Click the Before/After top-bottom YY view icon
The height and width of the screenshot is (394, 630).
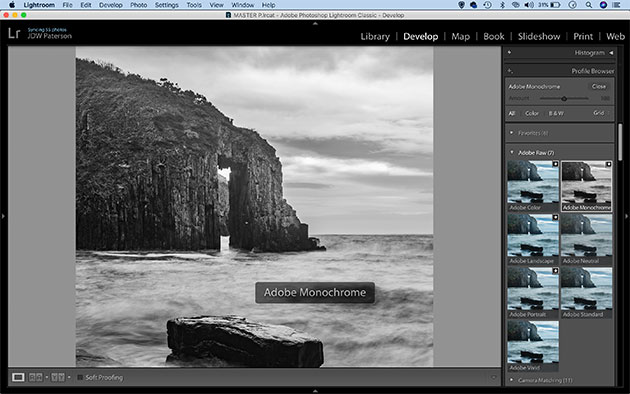[58, 378]
